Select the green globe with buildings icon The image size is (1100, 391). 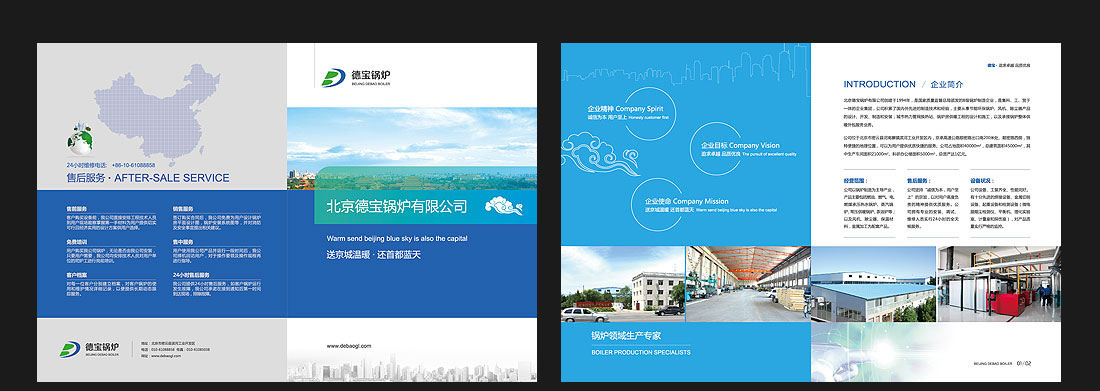(79, 138)
